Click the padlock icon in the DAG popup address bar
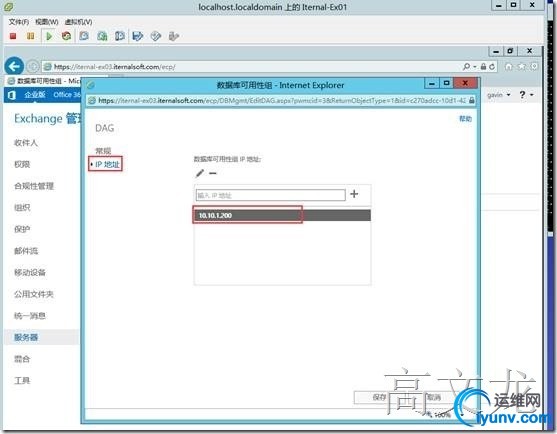 pos(471,101)
